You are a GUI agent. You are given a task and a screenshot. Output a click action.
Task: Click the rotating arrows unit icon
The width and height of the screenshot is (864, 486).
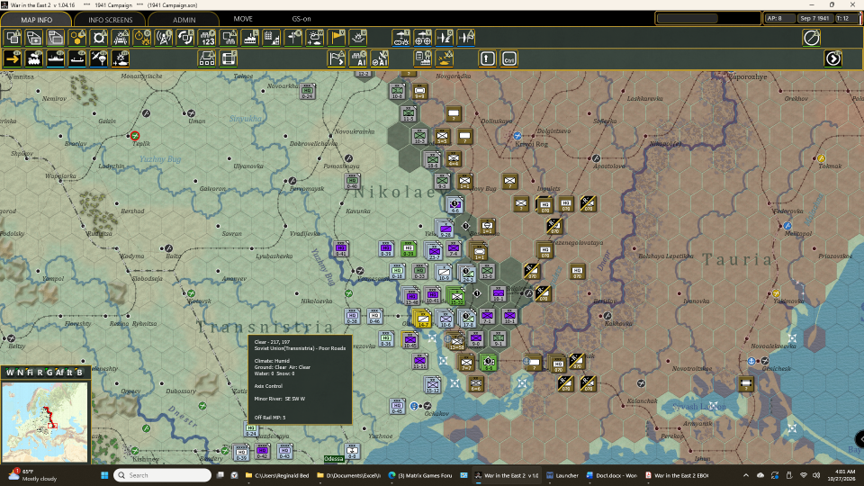pyautogui.click(x=185, y=37)
